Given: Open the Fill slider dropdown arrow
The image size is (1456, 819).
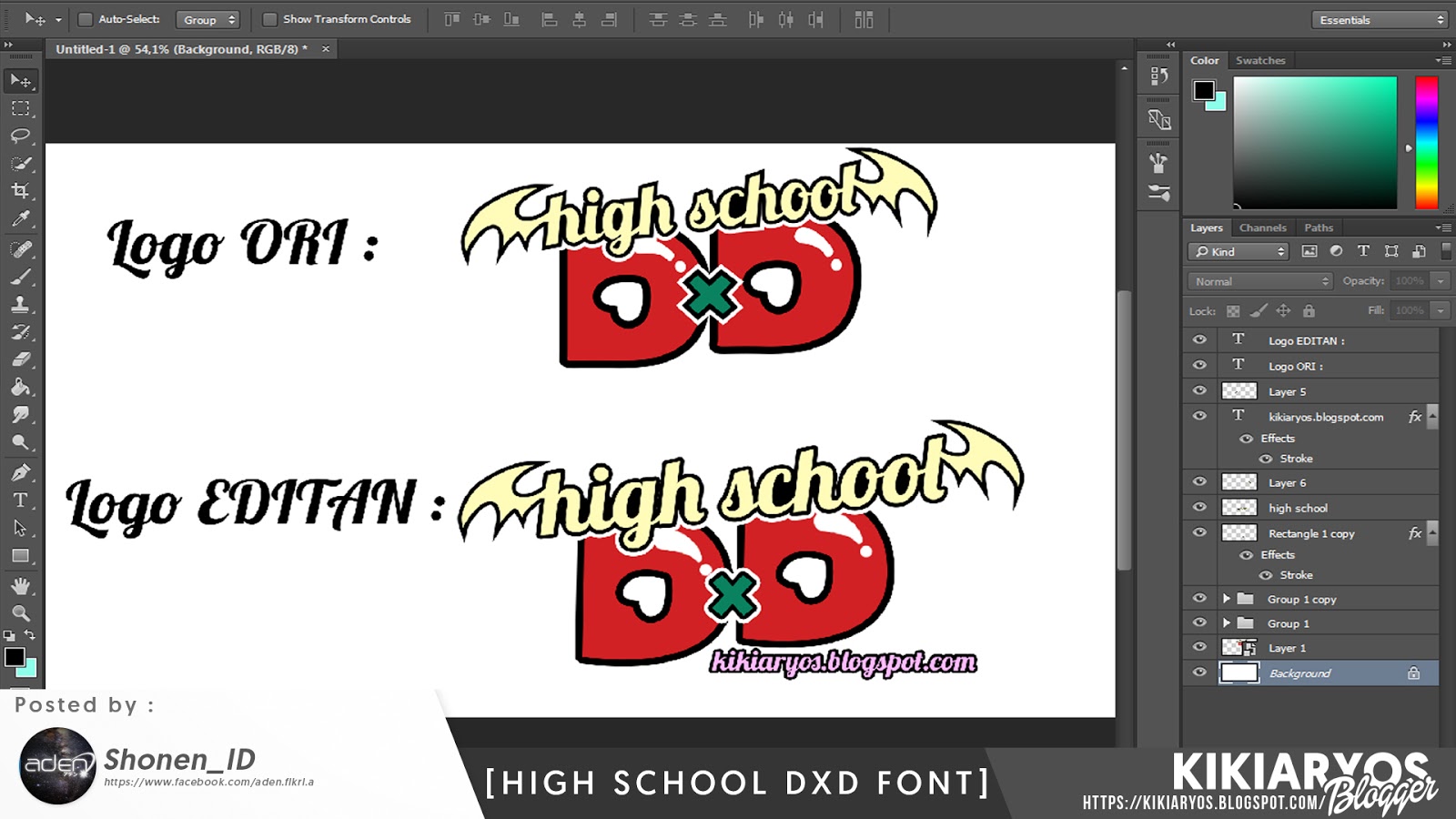Looking at the screenshot, I should click(x=1441, y=310).
